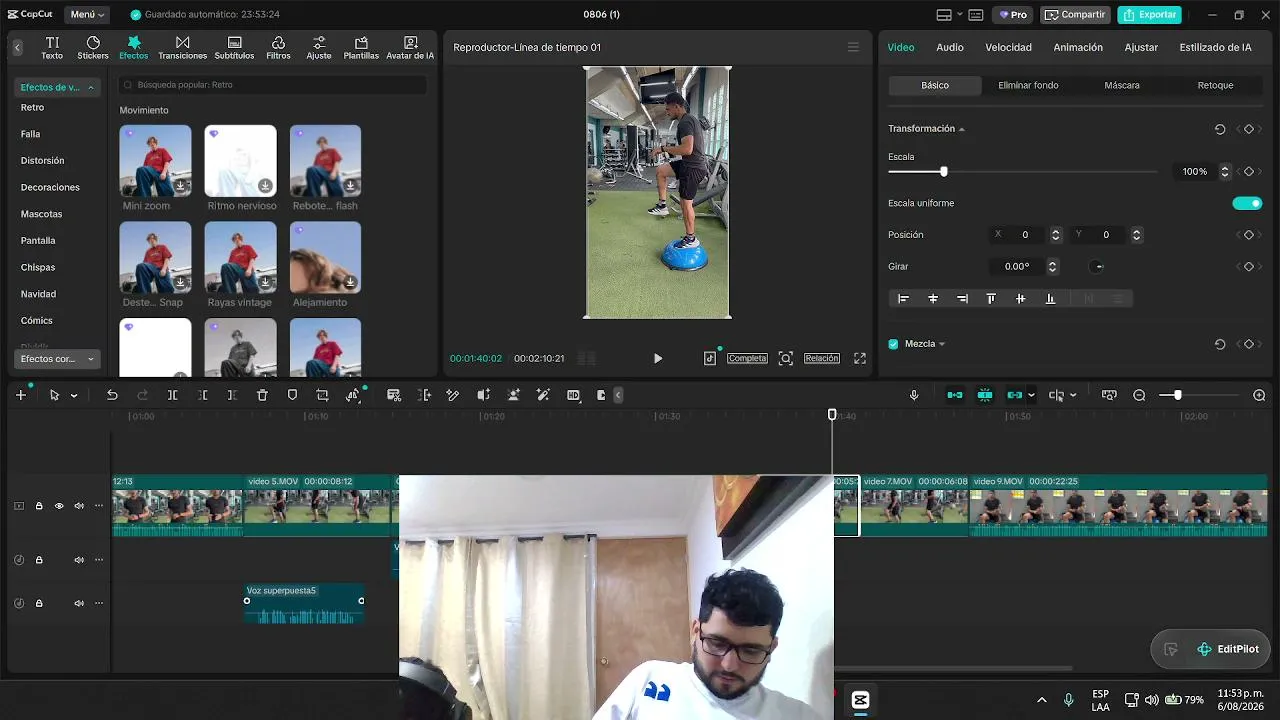Switch to the Velocidad tab

(x=1008, y=47)
